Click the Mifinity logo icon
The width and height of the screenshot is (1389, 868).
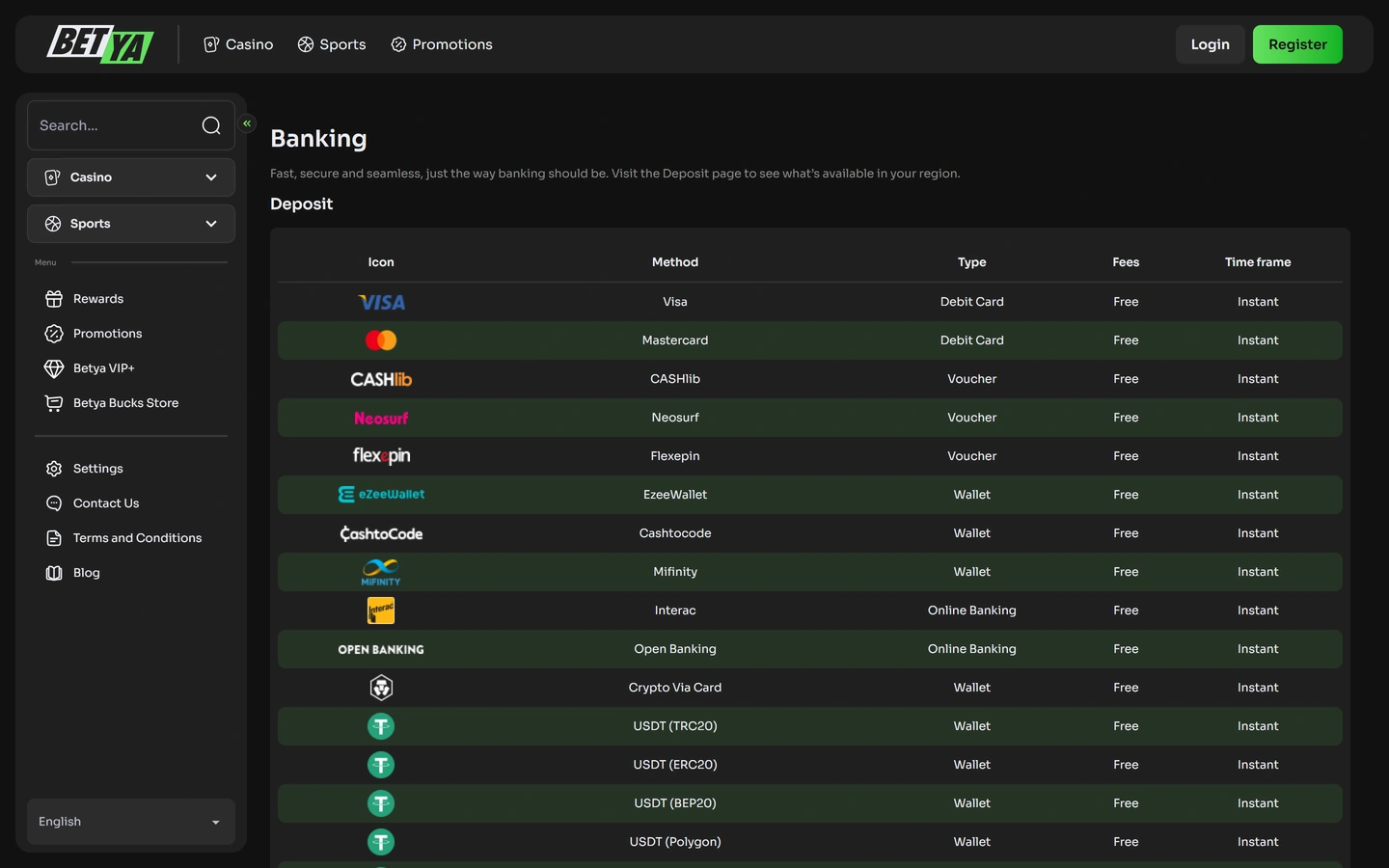coord(381,572)
